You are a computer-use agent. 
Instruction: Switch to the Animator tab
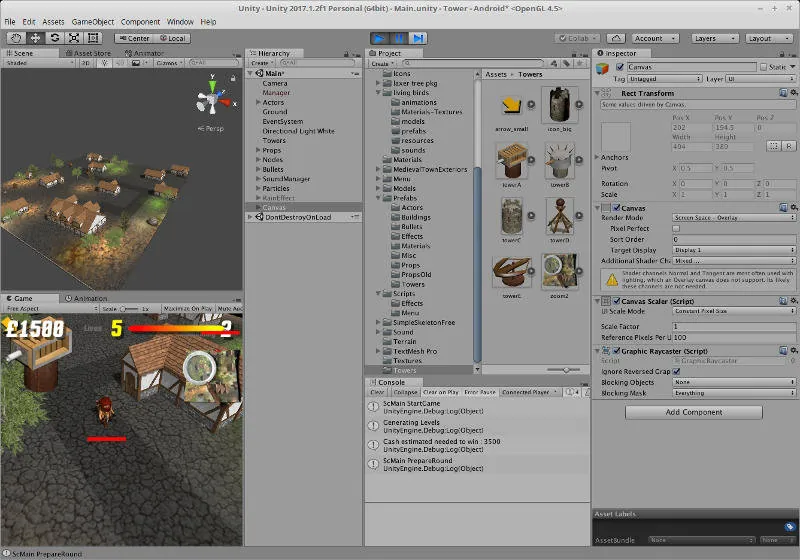144,53
